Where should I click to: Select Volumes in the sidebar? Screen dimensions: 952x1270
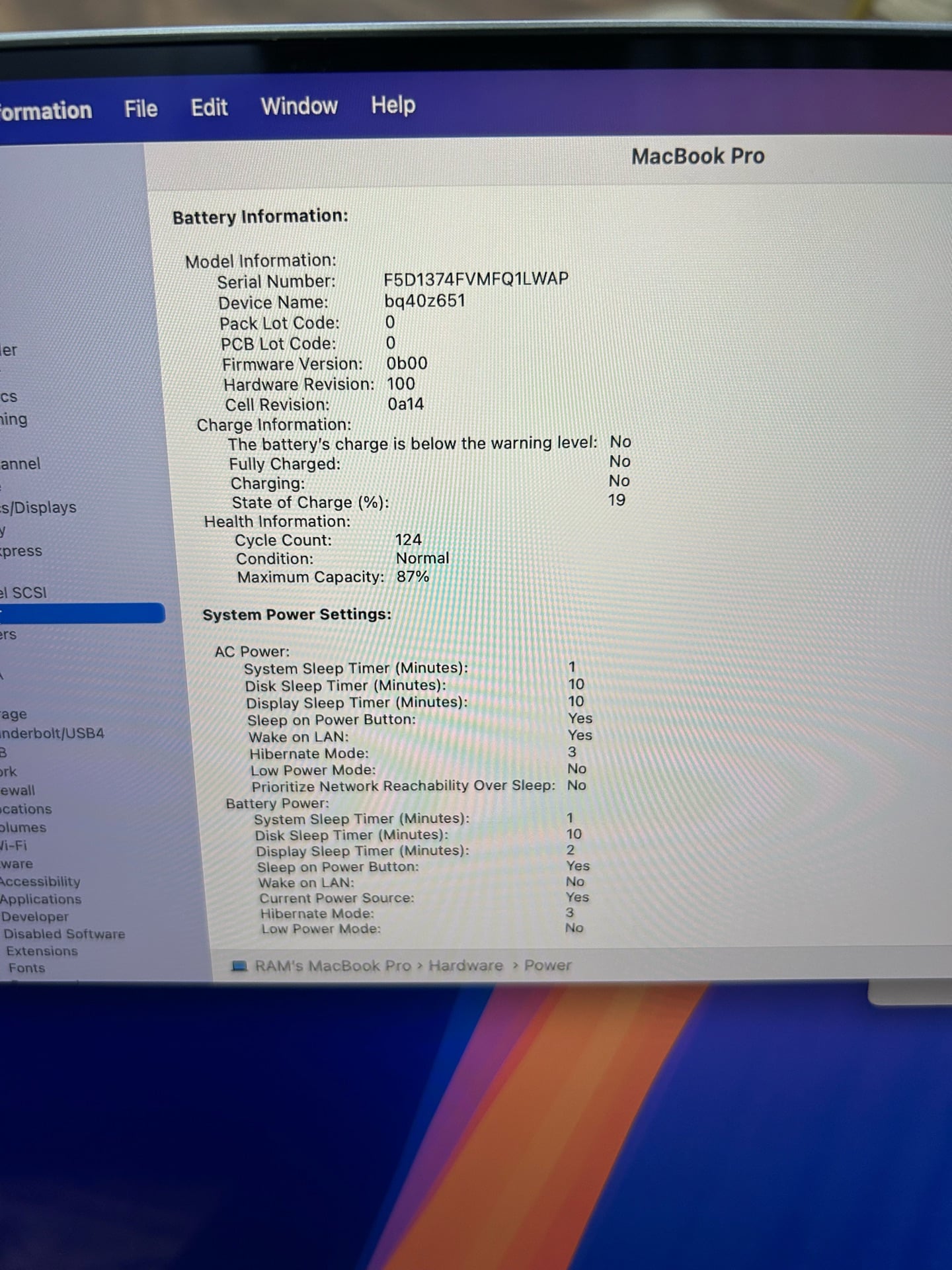(x=23, y=827)
